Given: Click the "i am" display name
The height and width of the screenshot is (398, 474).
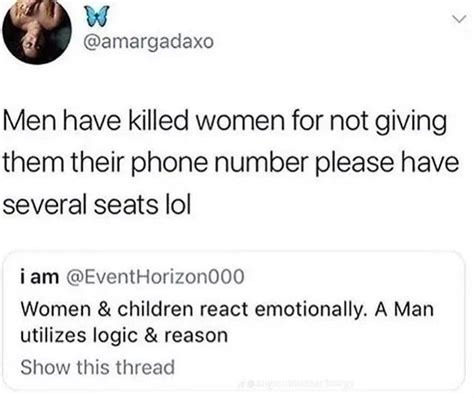Looking at the screenshot, I should pyautogui.click(x=40, y=277).
